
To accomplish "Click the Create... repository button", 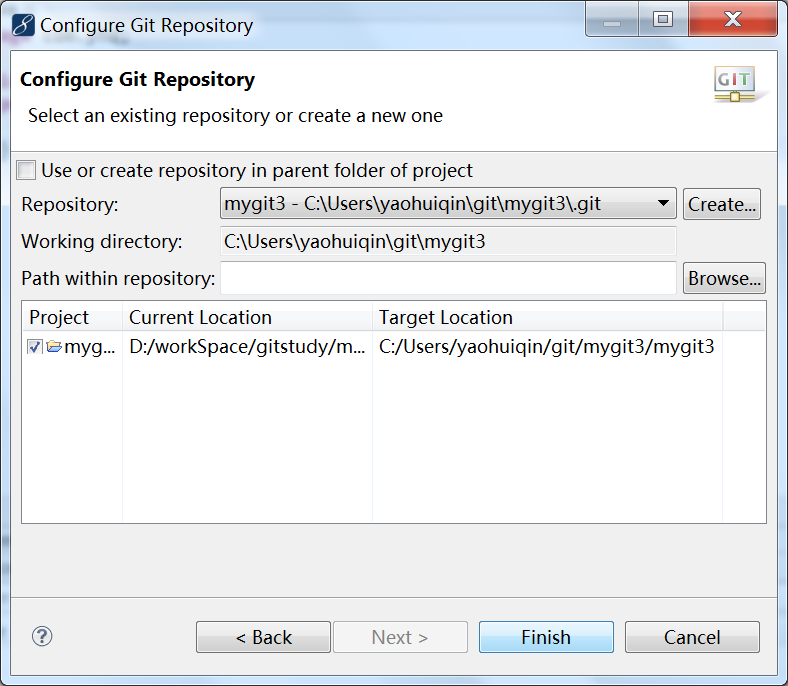I will (x=722, y=204).
